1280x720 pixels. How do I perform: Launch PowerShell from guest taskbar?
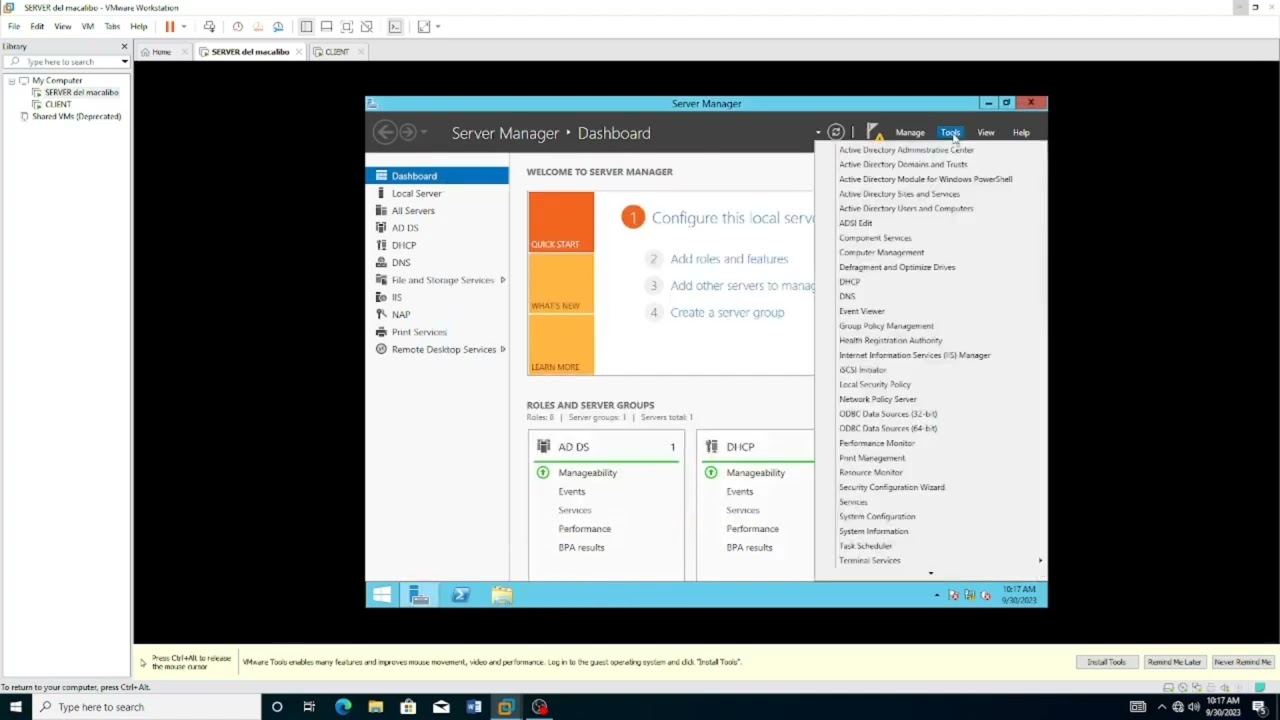pos(461,595)
